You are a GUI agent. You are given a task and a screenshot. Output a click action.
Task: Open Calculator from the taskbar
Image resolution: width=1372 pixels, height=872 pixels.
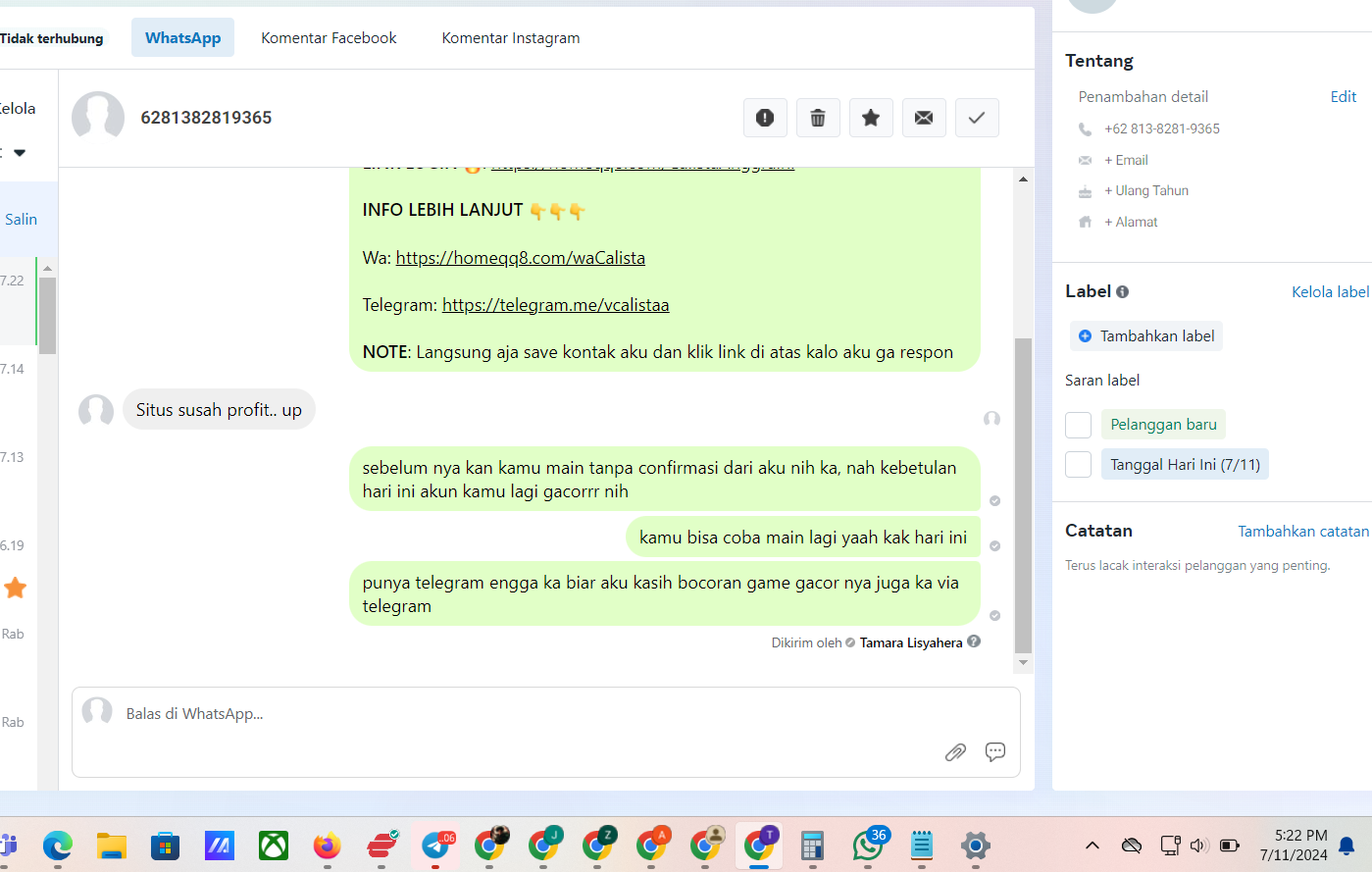click(813, 846)
